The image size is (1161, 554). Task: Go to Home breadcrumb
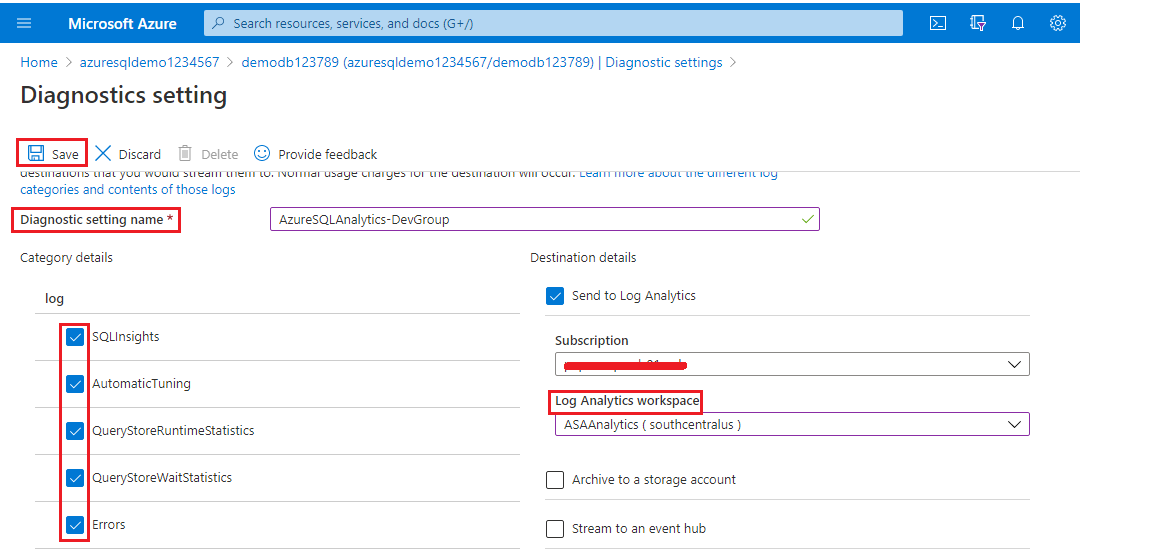[x=39, y=62]
